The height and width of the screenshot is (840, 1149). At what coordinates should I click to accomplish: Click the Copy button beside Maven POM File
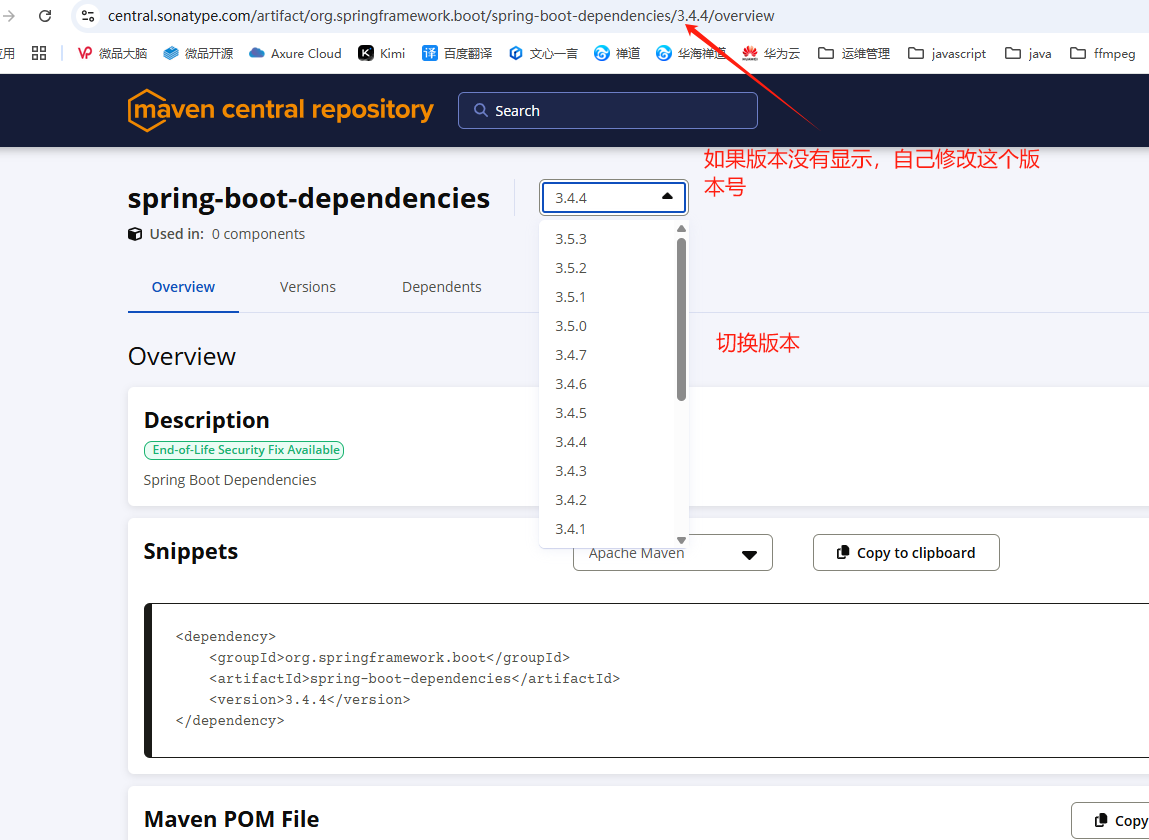(x=1110, y=820)
